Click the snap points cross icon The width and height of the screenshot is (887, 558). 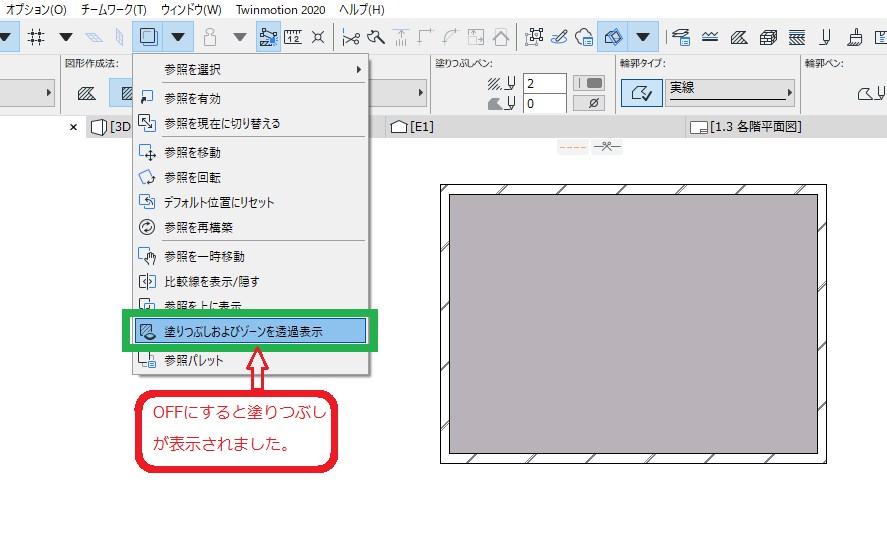tap(318, 37)
